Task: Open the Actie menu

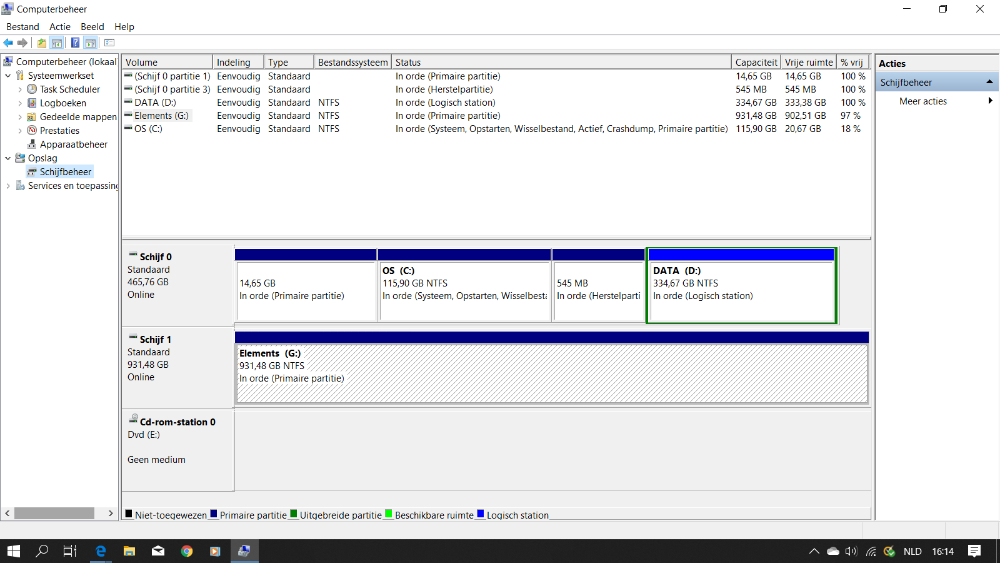Action: pos(60,27)
